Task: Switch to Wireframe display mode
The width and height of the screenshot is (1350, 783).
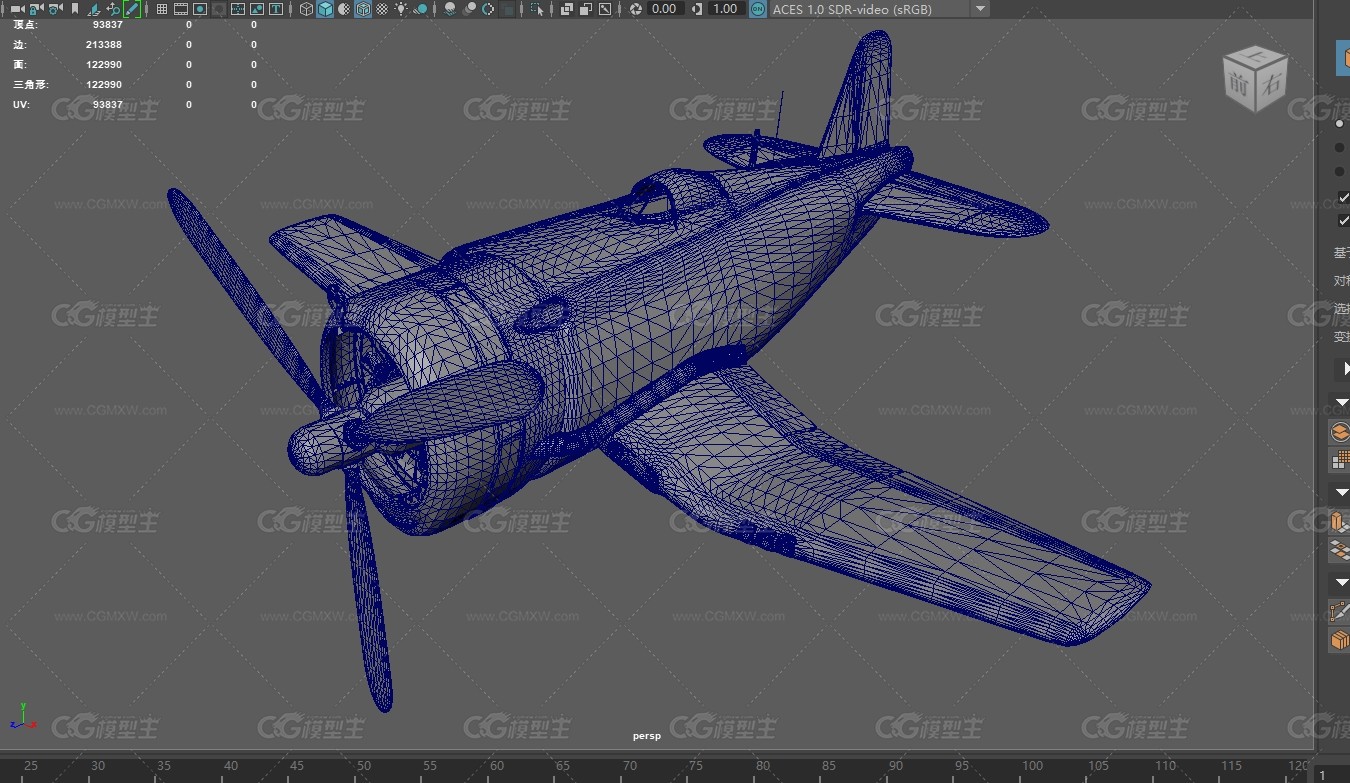Action: [x=307, y=9]
